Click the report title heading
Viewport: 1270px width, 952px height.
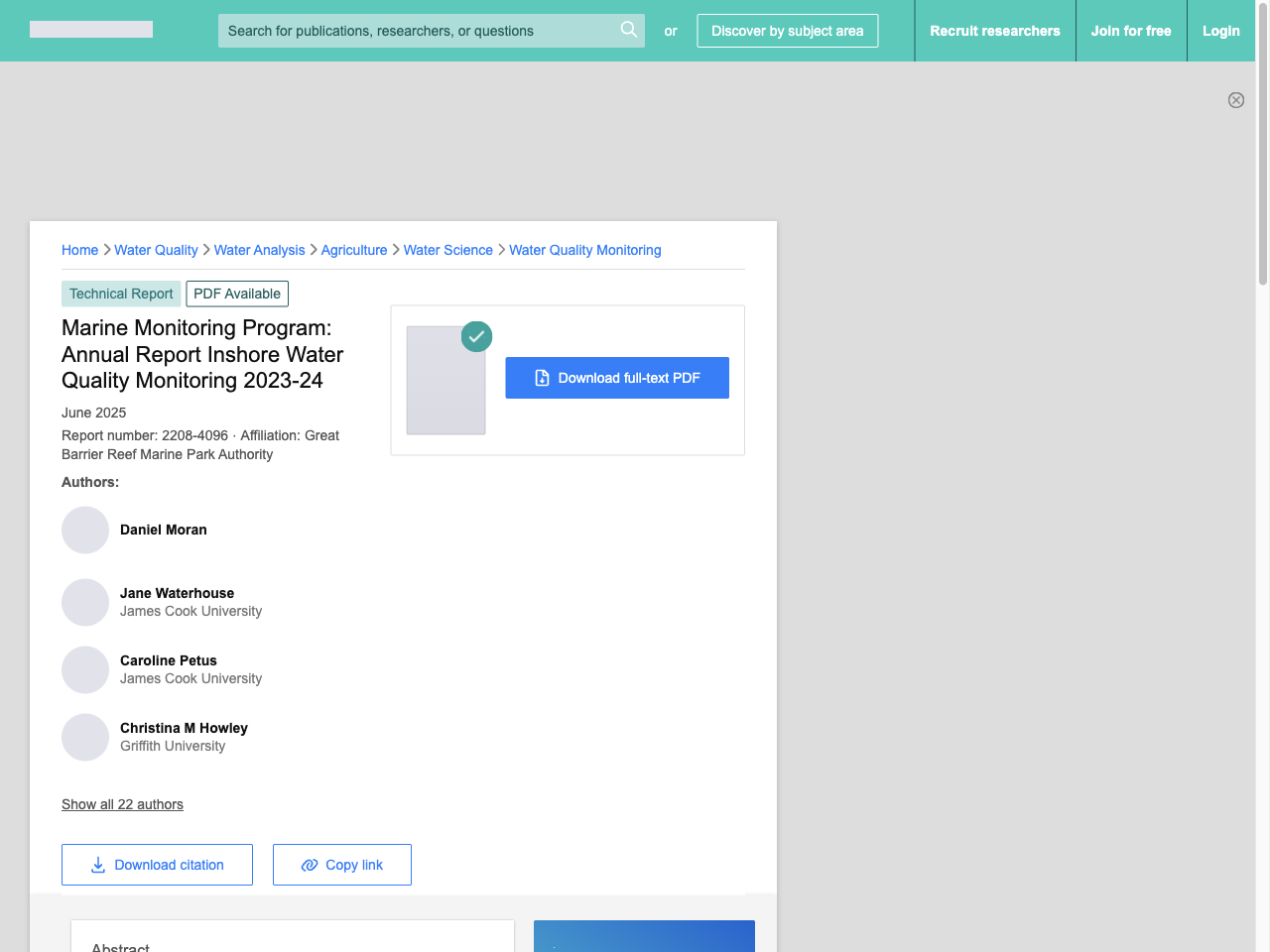tap(202, 354)
